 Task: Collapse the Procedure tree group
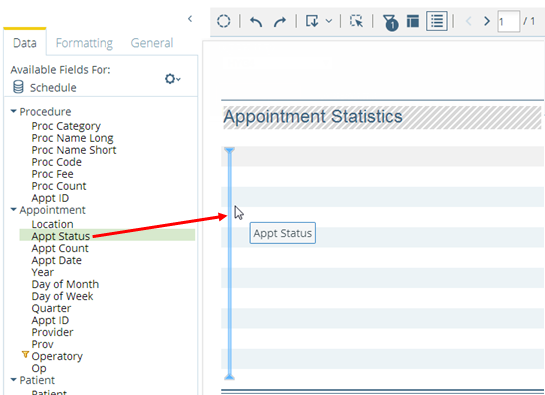point(14,111)
